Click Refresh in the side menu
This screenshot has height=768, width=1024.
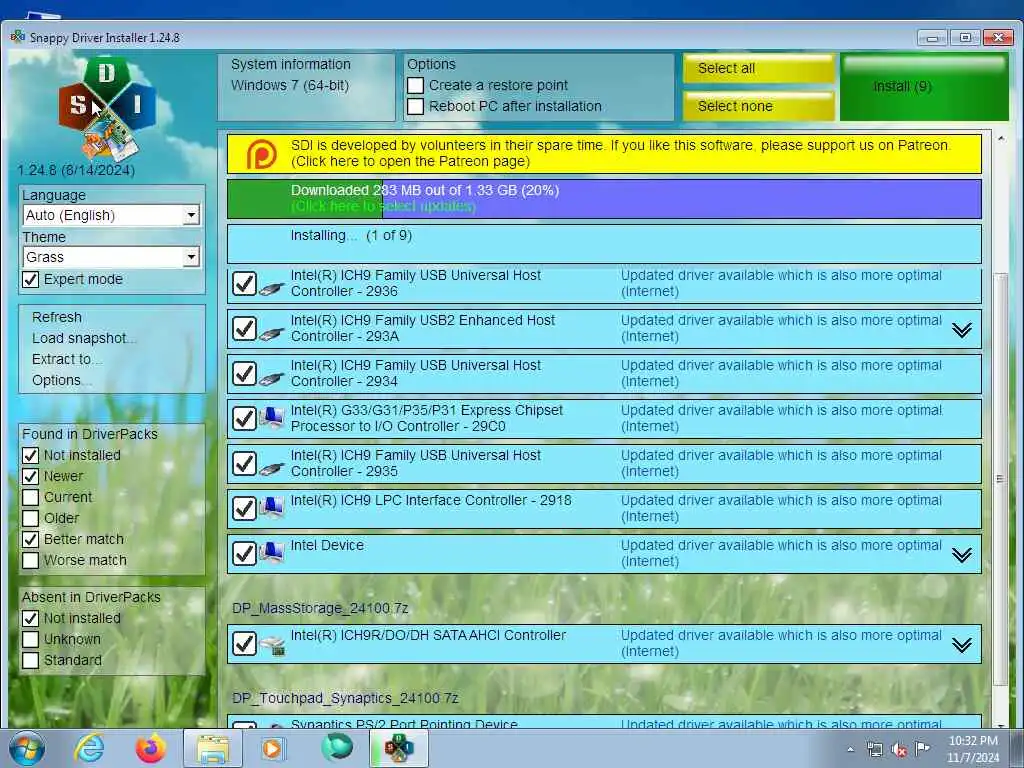pos(57,317)
